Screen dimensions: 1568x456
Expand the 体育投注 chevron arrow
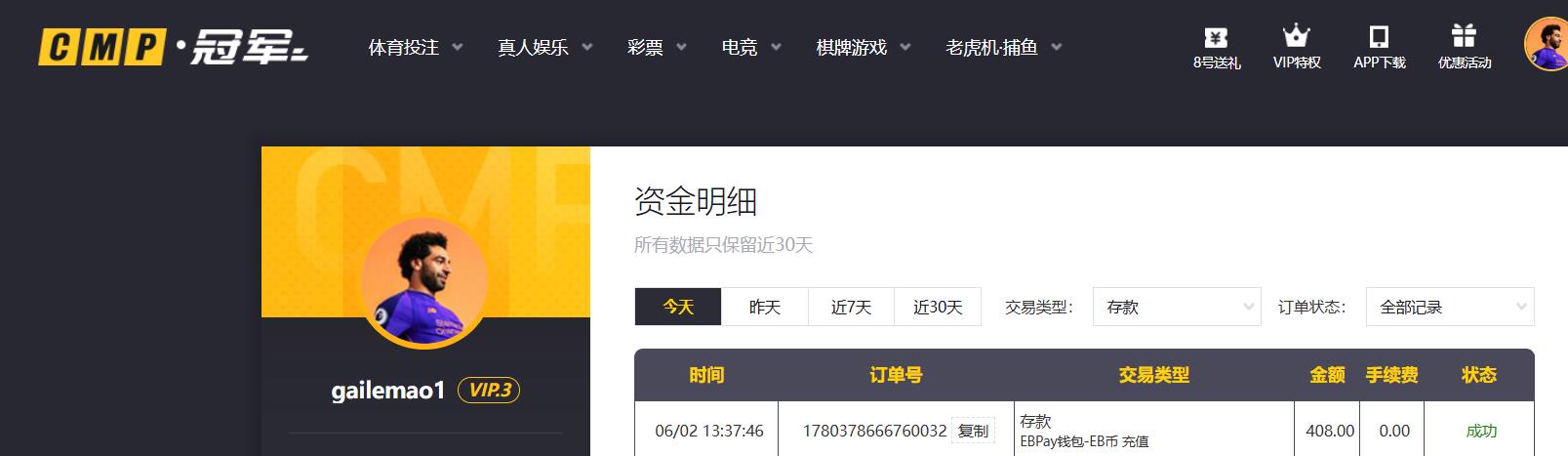point(458,47)
